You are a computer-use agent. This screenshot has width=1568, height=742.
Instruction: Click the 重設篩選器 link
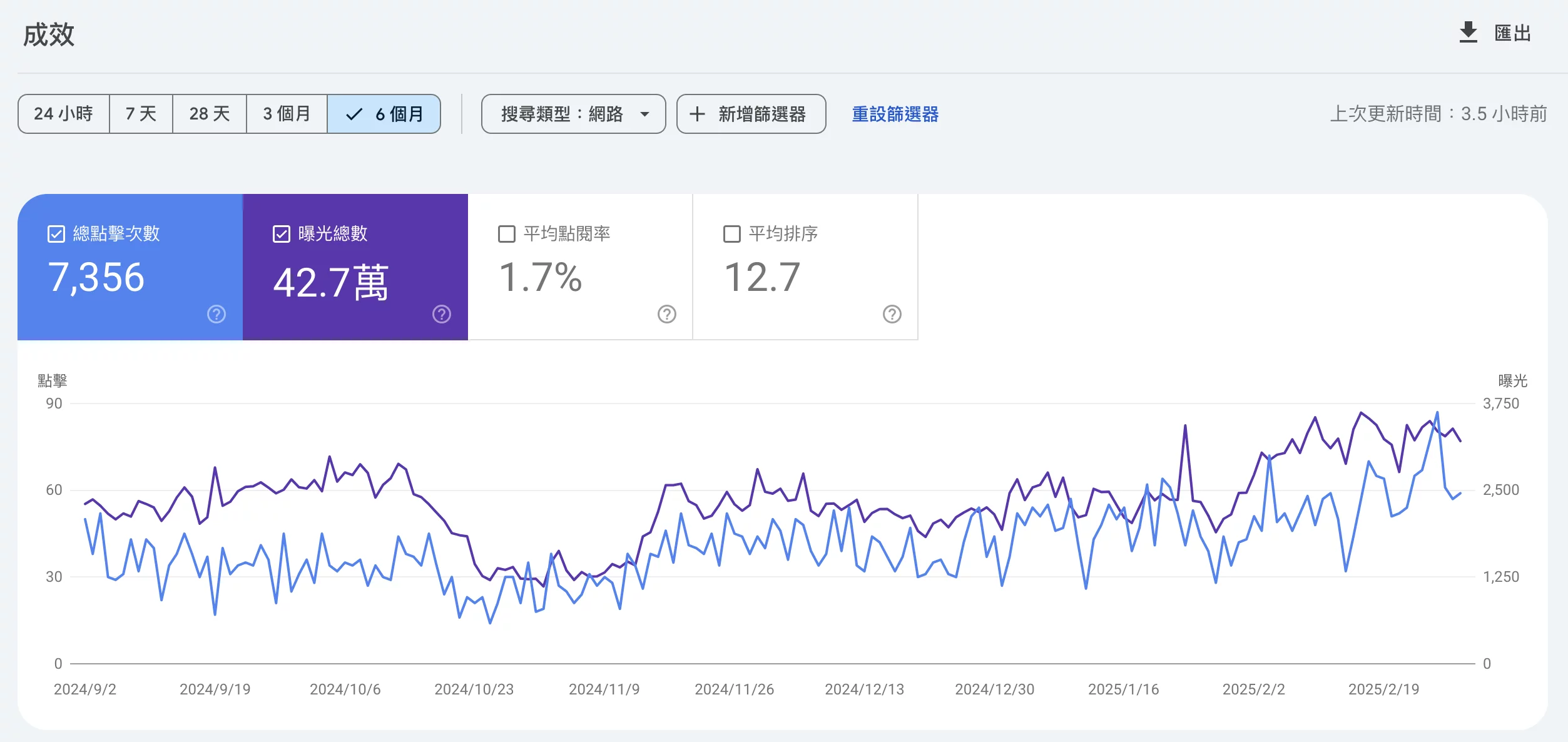tap(895, 114)
